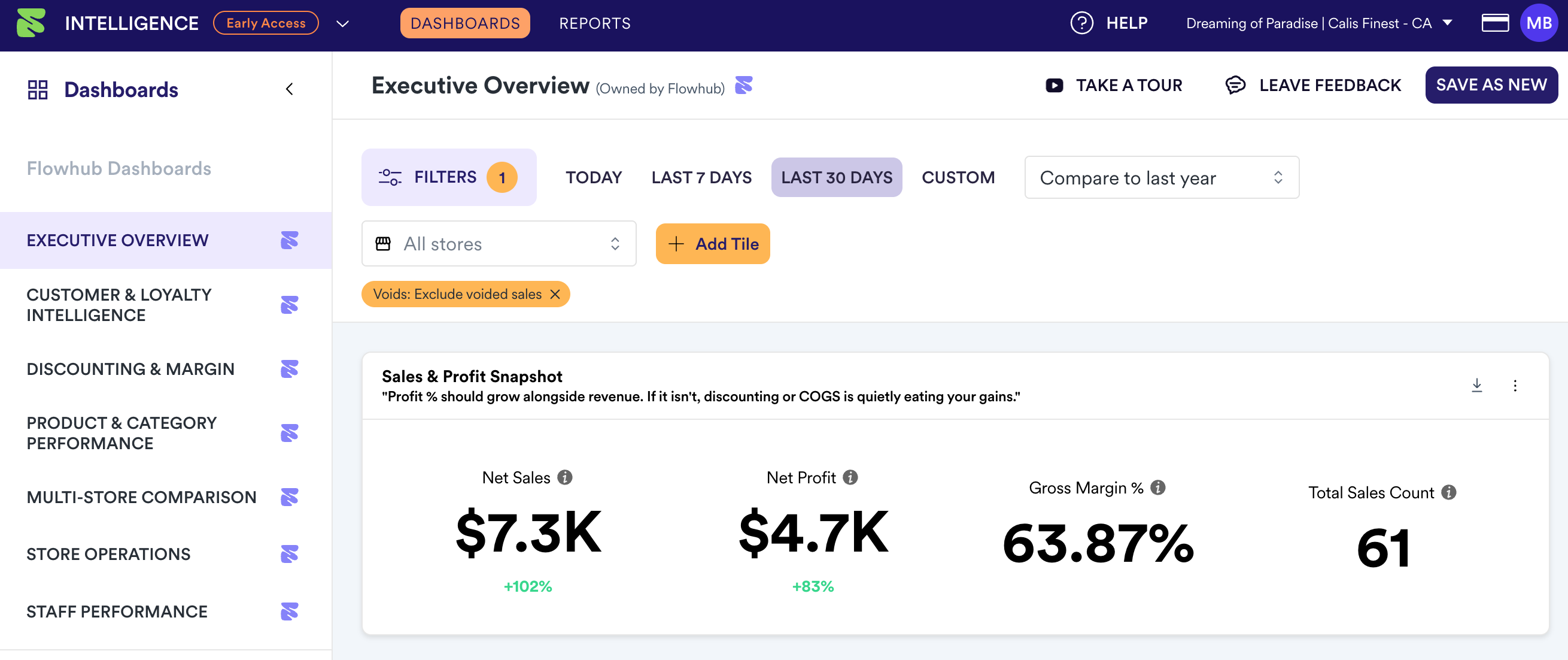Switch to the Reports tab
Screen dimensions: 1568x660
(x=595, y=23)
